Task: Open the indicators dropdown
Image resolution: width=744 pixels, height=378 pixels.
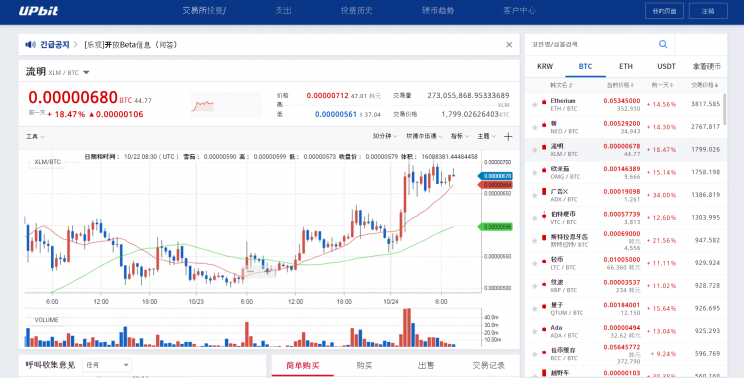Action: [460, 136]
